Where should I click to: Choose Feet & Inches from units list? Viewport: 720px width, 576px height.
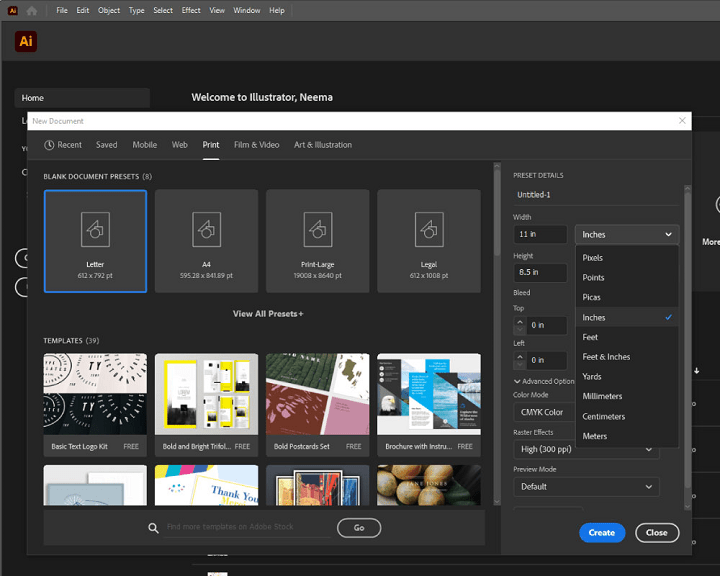(x=627, y=357)
